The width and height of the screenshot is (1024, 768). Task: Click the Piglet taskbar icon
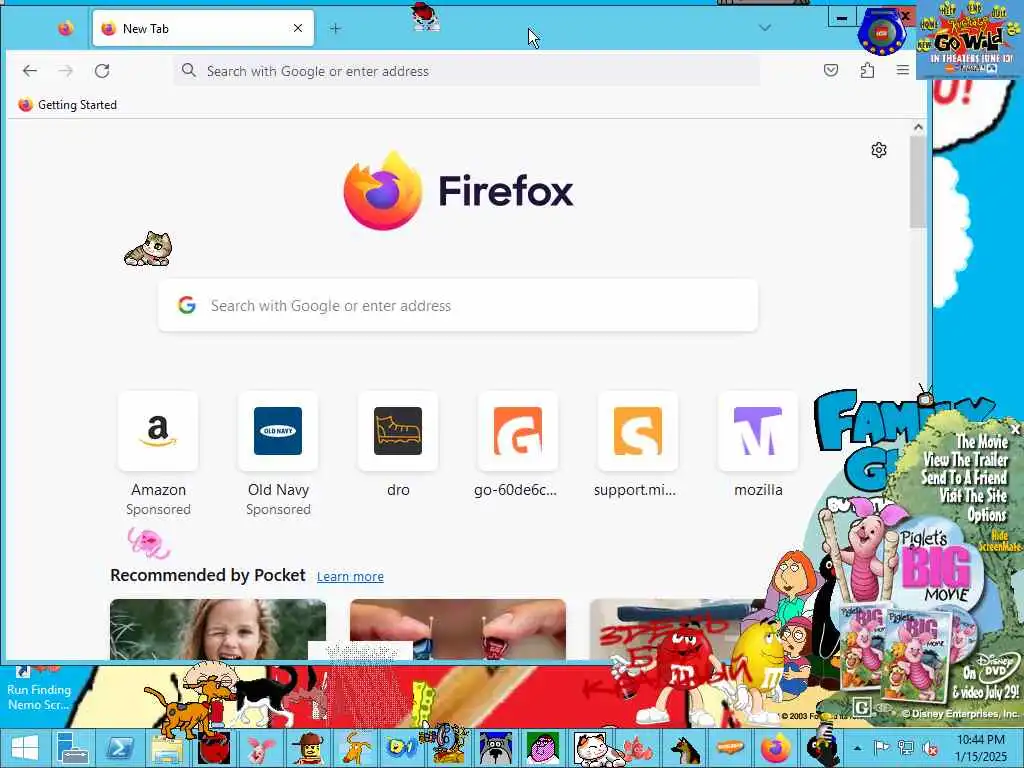point(261,748)
